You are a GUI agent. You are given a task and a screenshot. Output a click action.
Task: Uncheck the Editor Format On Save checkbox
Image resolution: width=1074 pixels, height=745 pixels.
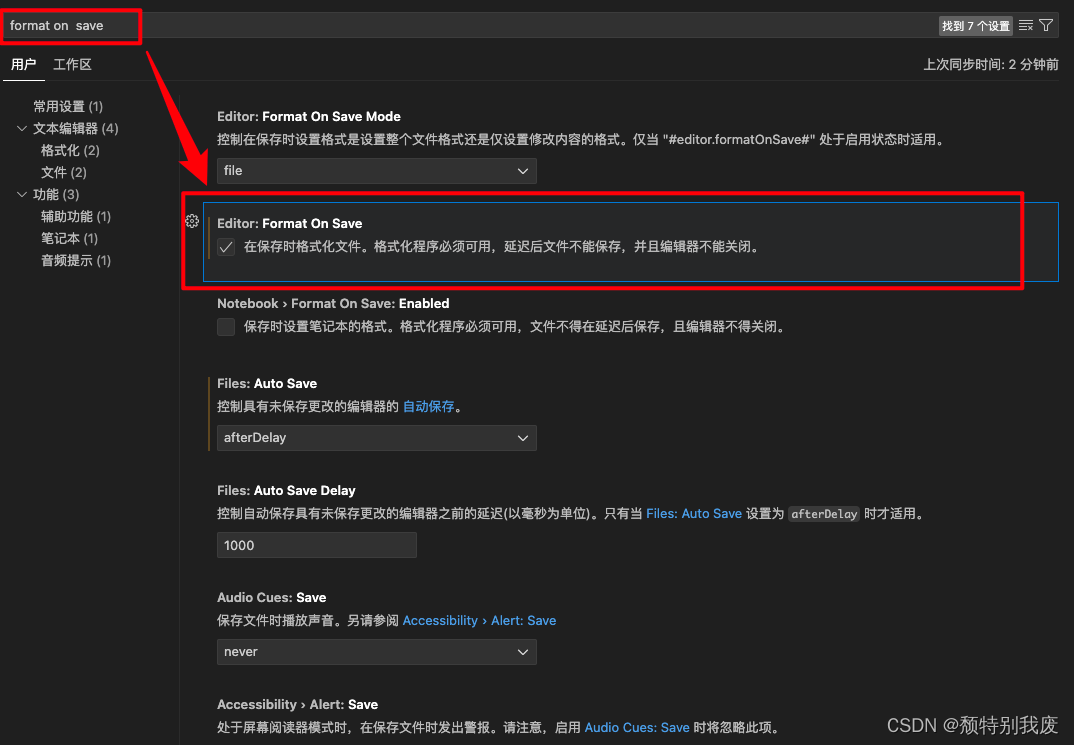(x=226, y=247)
